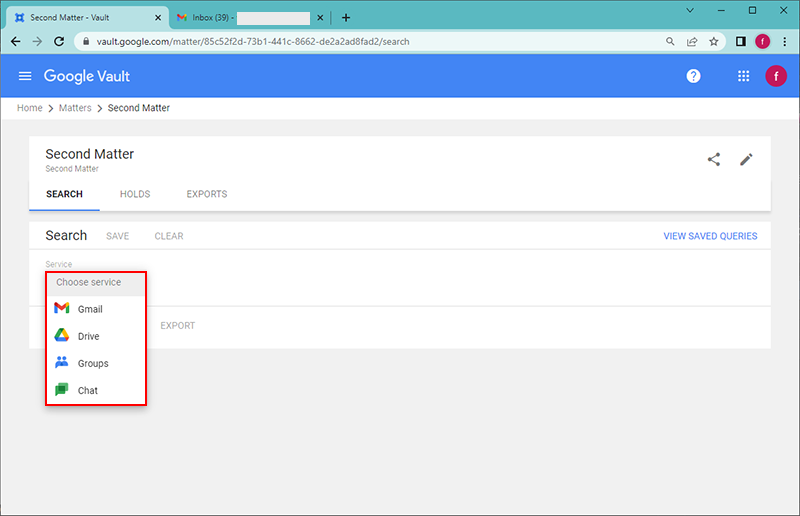The width and height of the screenshot is (800, 516).
Task: Click the zoom magnifier in address bar
Action: click(670, 41)
